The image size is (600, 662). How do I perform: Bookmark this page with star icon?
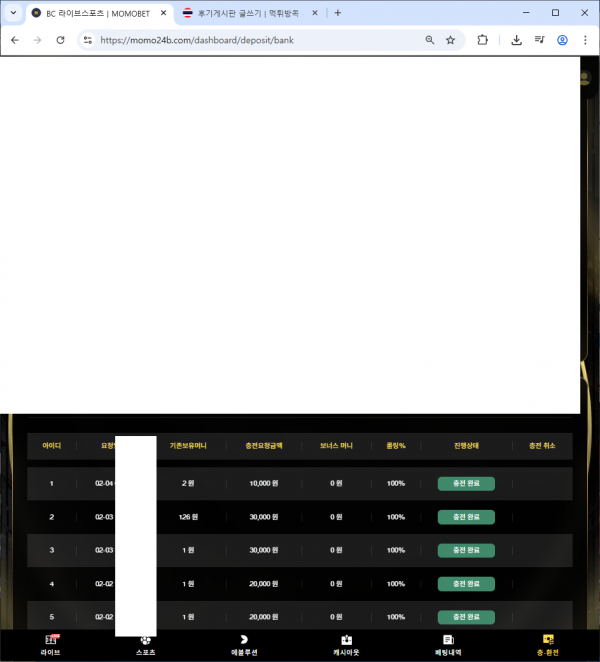coord(451,40)
